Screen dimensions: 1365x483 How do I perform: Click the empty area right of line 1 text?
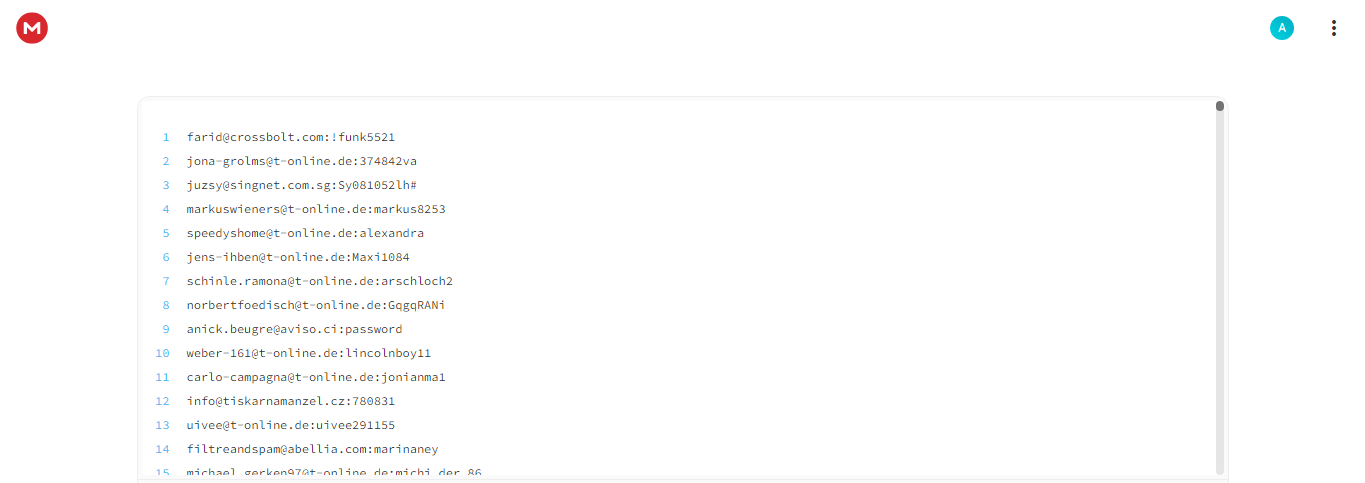click(x=800, y=137)
